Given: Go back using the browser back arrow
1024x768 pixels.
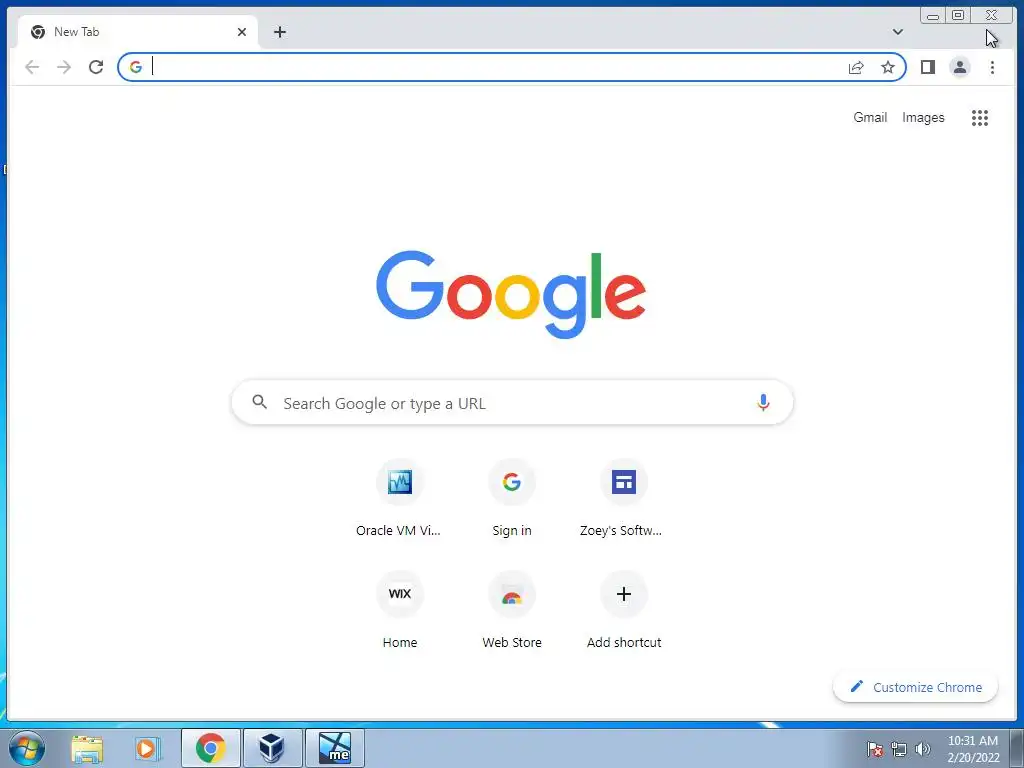Looking at the screenshot, I should click(32, 67).
